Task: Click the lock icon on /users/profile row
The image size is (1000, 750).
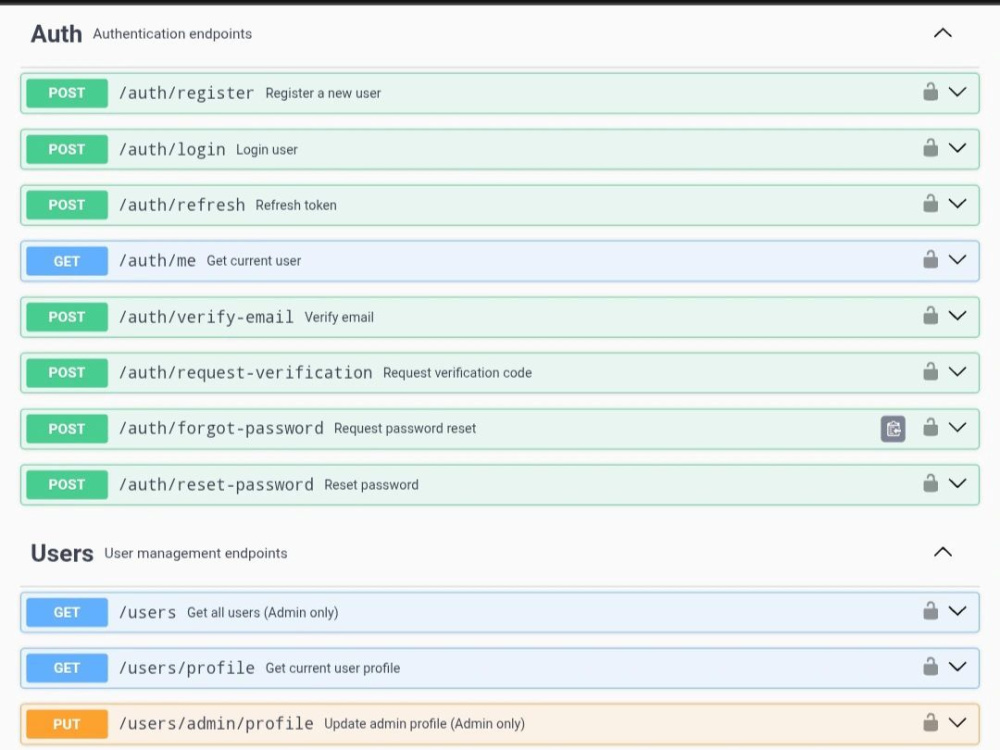Action: (x=930, y=667)
